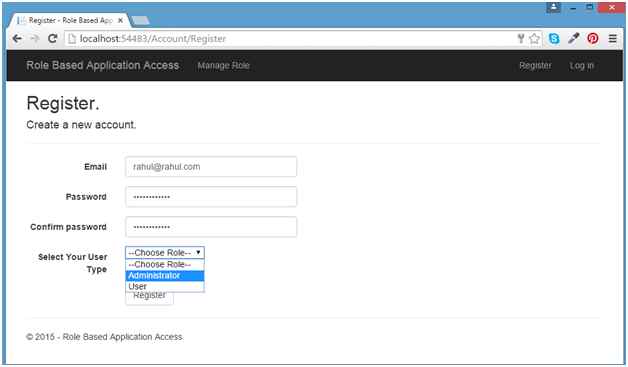Bookmark this page with the star icon

[x=534, y=38]
